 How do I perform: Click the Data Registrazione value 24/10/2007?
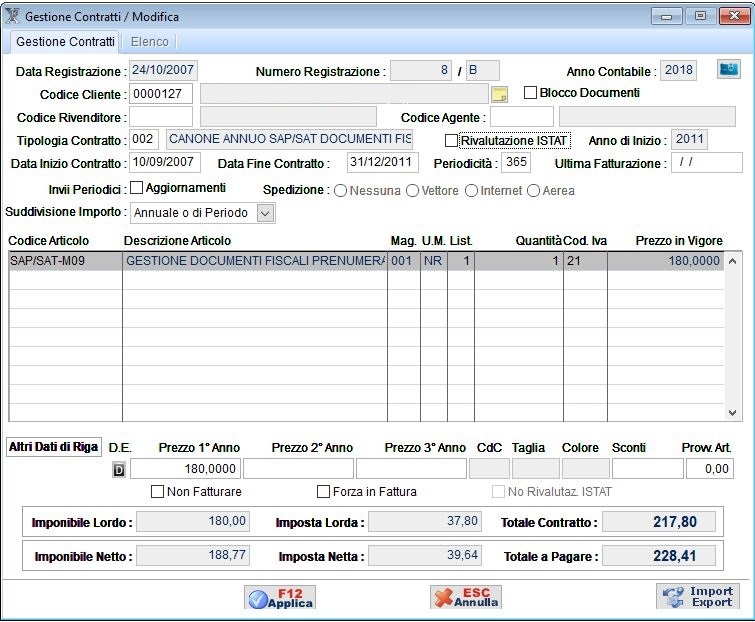point(164,70)
